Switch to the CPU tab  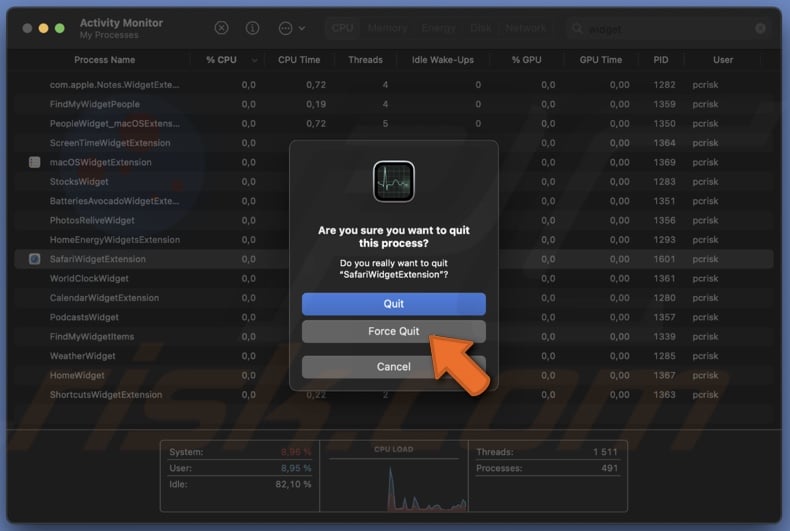click(343, 28)
